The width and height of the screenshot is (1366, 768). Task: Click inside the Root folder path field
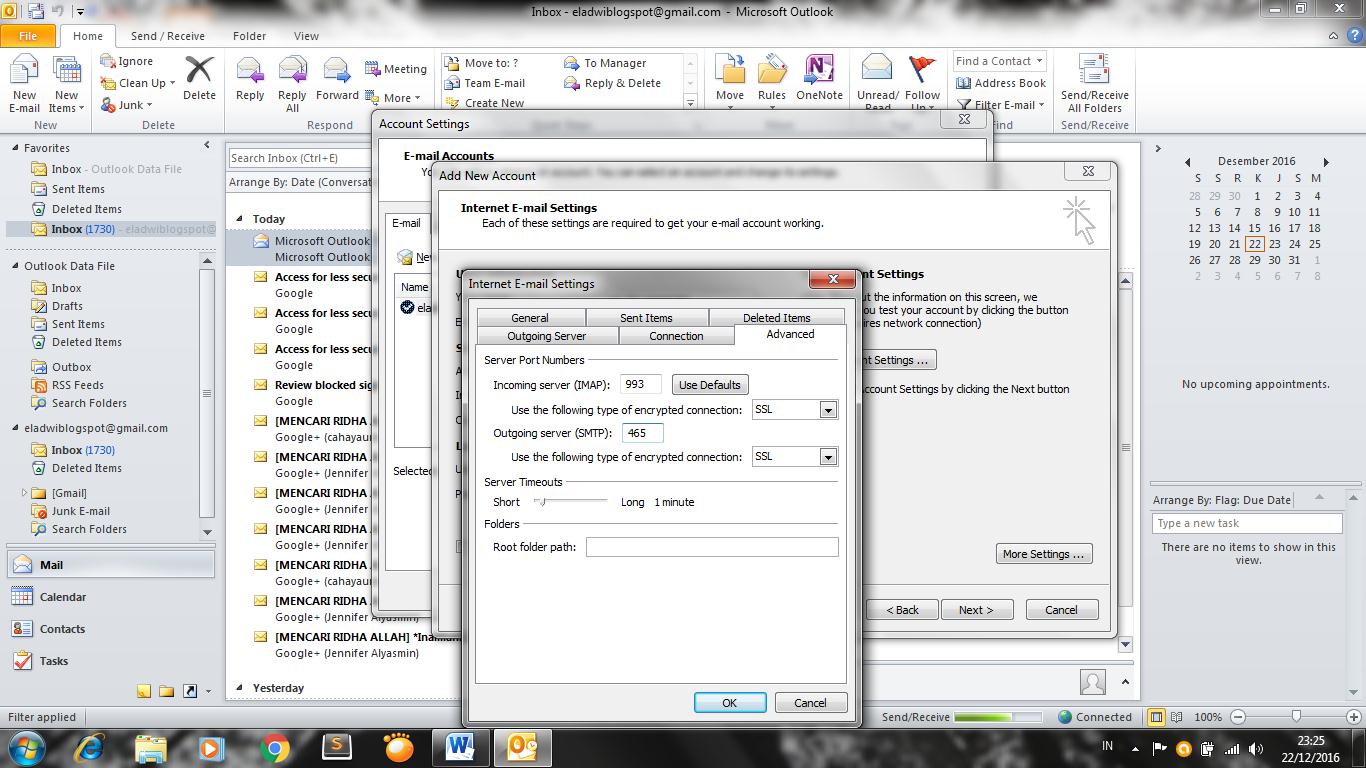coord(712,547)
